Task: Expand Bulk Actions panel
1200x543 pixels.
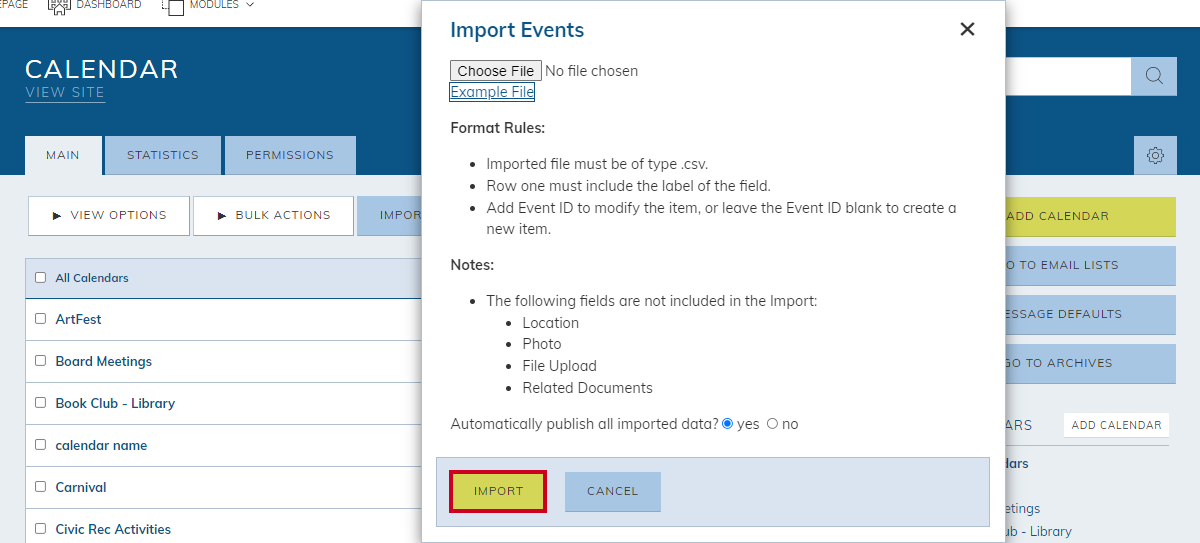Action: (273, 215)
